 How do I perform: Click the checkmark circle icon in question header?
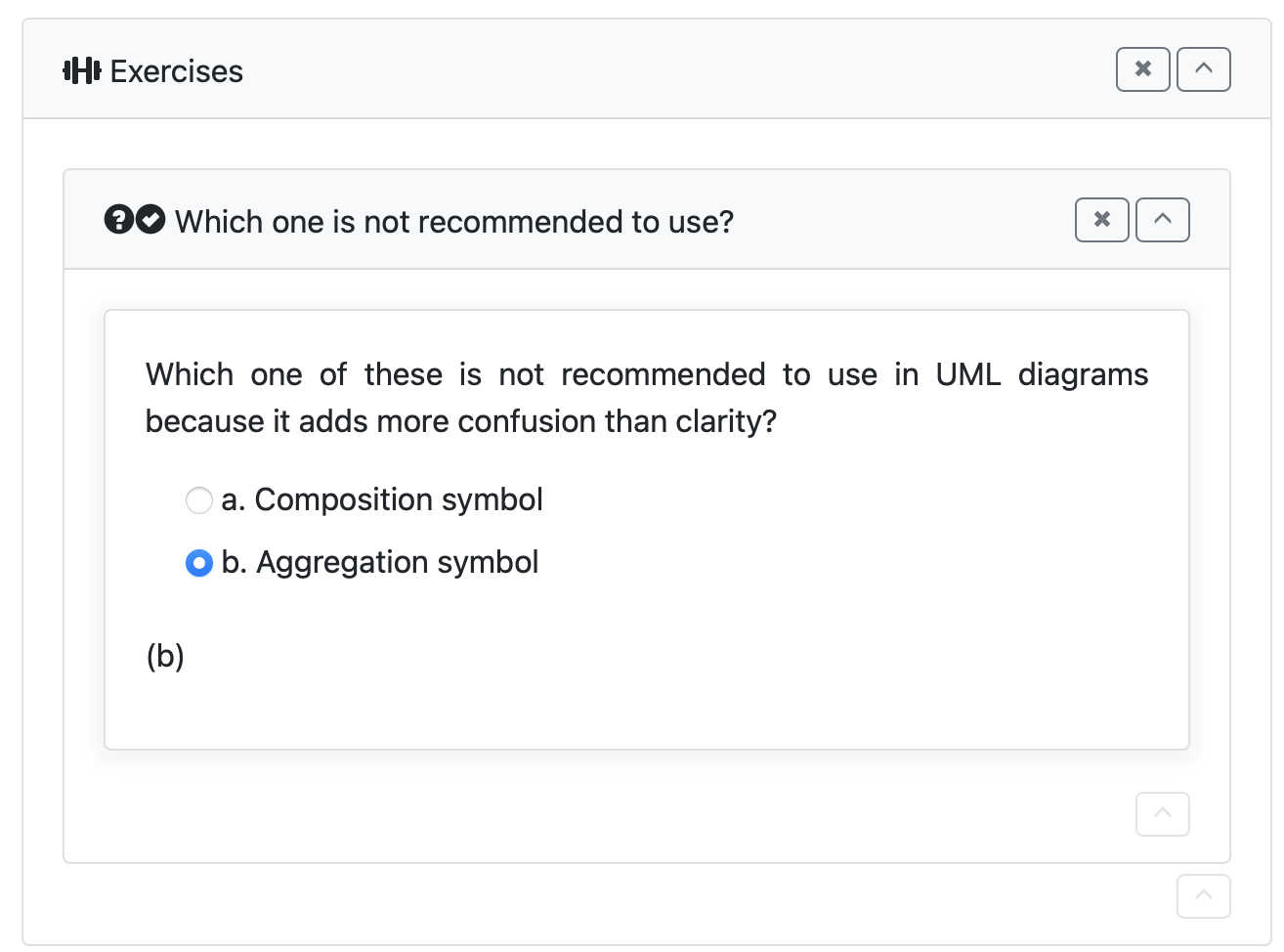[150, 220]
